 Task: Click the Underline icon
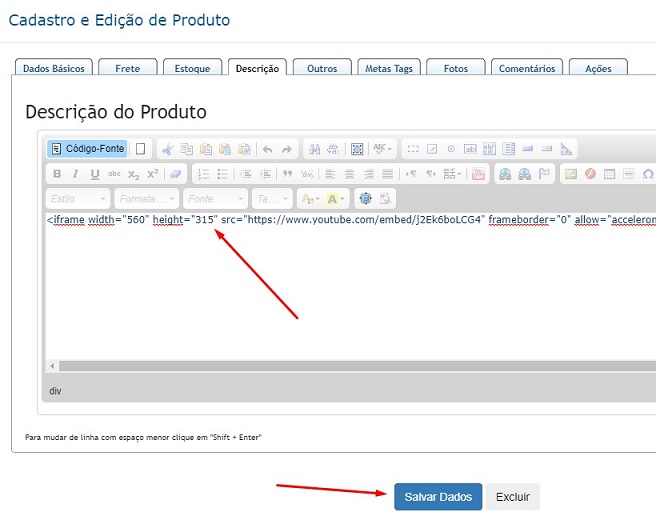(95, 174)
